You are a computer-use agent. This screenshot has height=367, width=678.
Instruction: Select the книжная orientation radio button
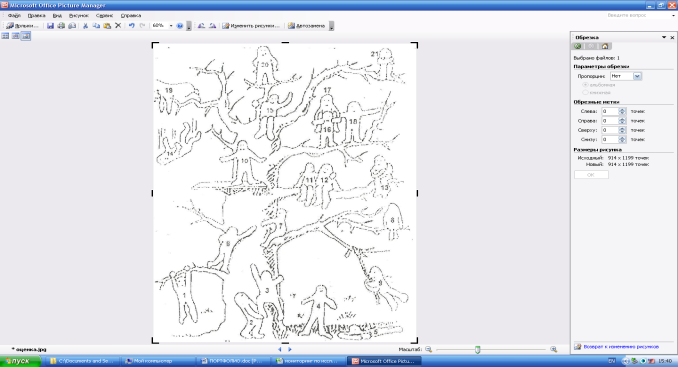(x=585, y=93)
